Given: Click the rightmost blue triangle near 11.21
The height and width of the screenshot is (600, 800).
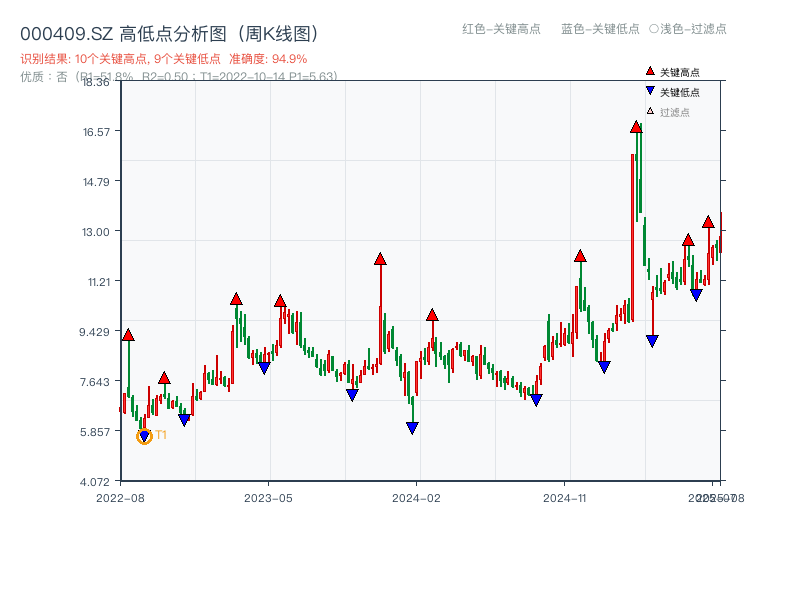Looking at the screenshot, I should (x=697, y=295).
